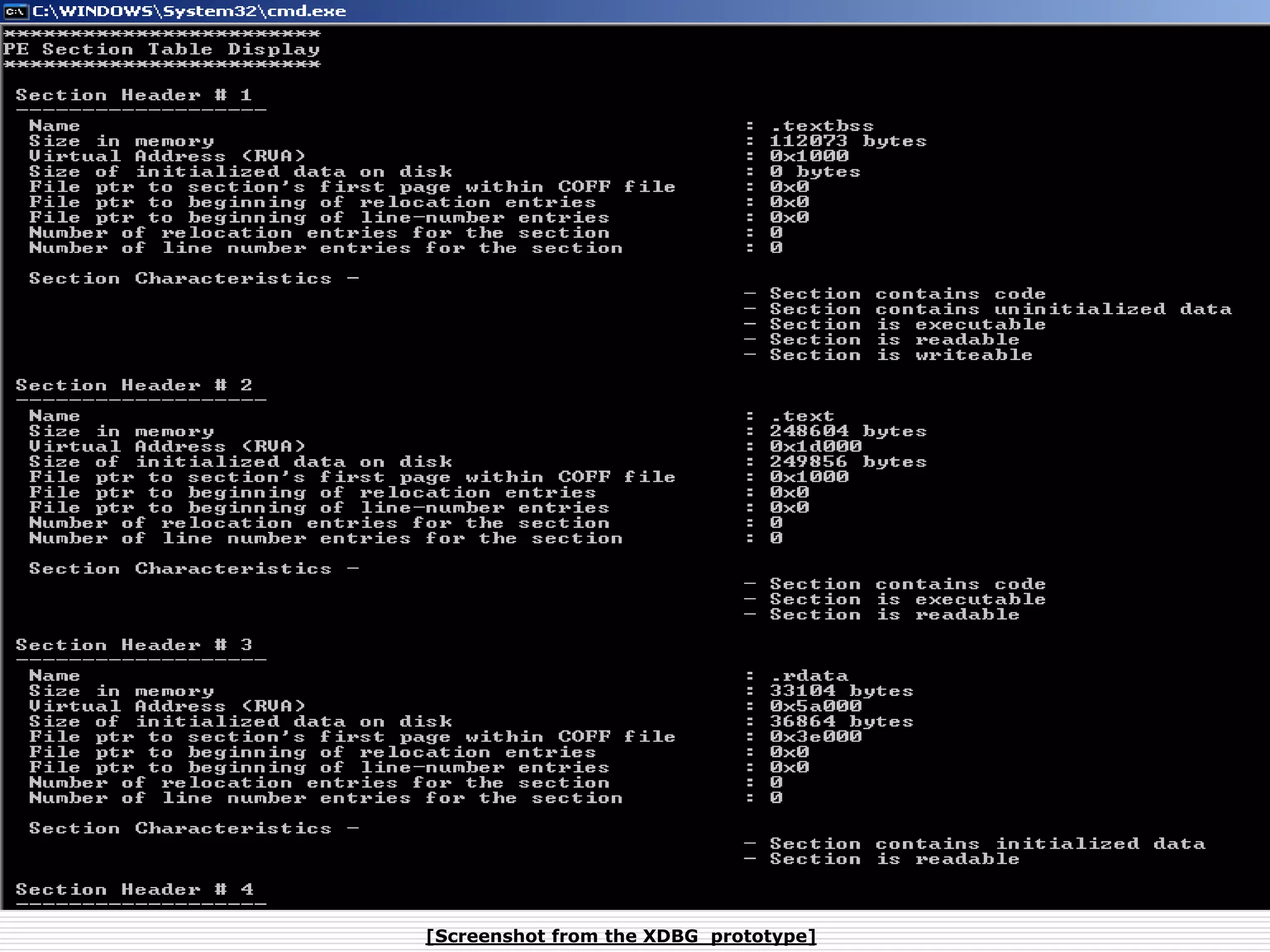Select the 'Section is writeable' line
1270x952 pixels.
point(901,355)
